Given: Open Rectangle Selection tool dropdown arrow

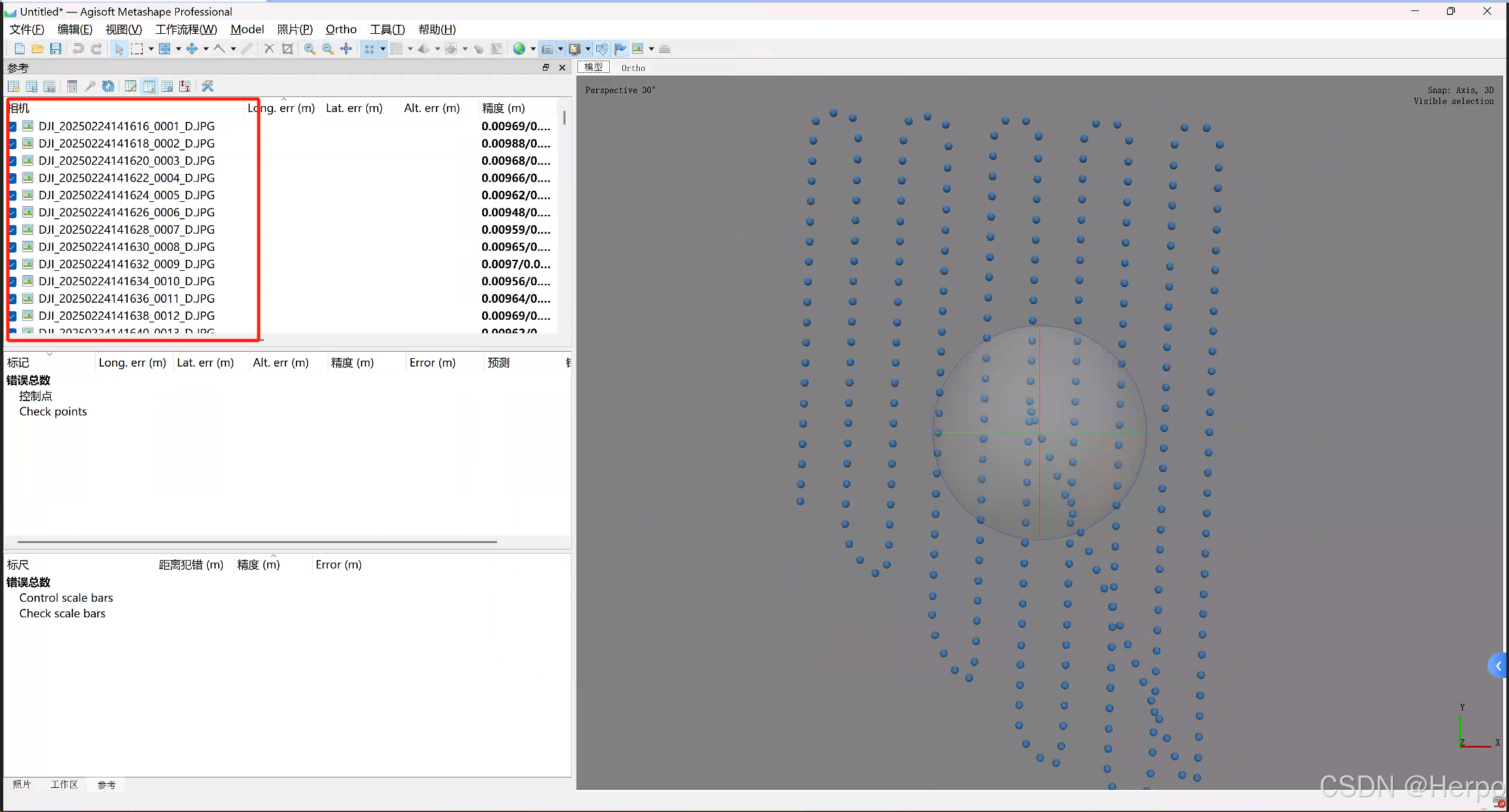Looking at the screenshot, I should [x=151, y=49].
